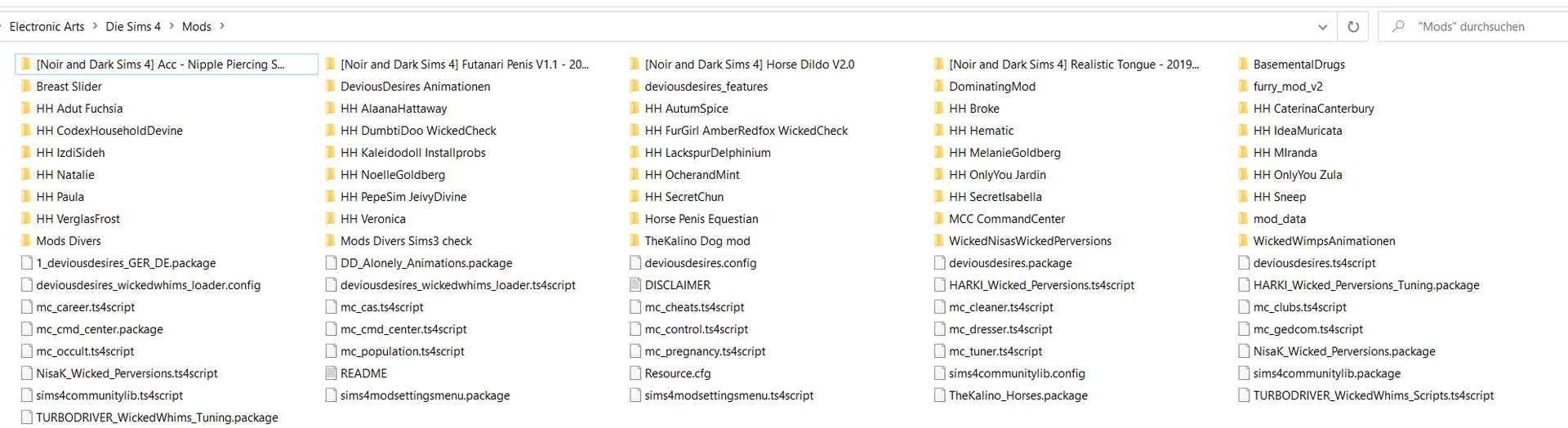Screen dimensions: 1568x428
Task: Click file icon of mc_career.ts4script
Action: tap(26, 307)
